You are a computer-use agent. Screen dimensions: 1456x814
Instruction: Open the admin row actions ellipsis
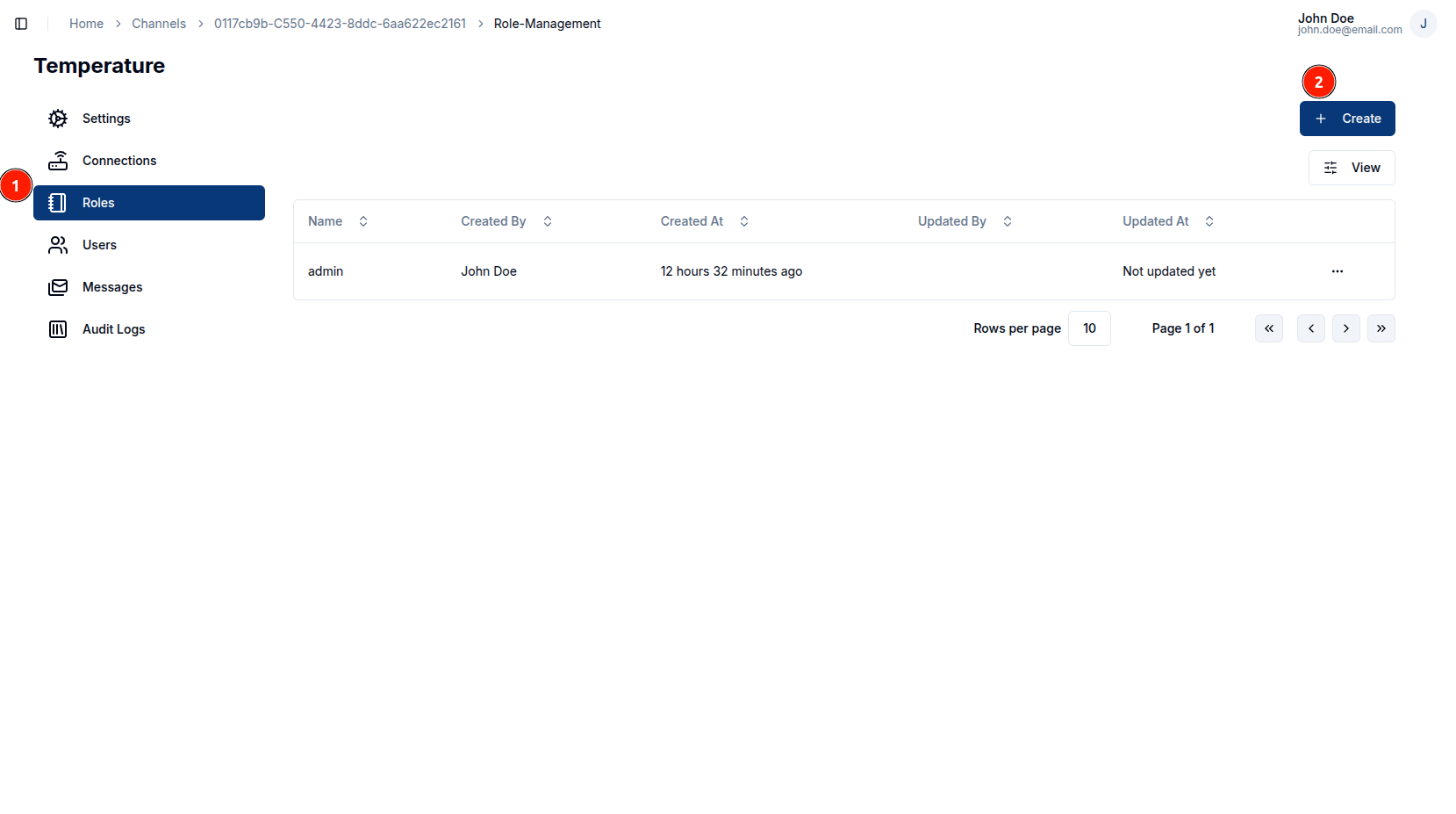pos(1338,271)
